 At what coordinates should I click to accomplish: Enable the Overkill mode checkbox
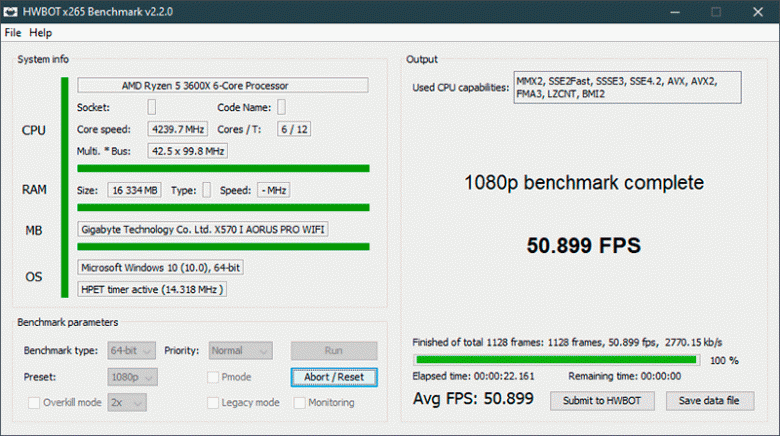(x=34, y=403)
